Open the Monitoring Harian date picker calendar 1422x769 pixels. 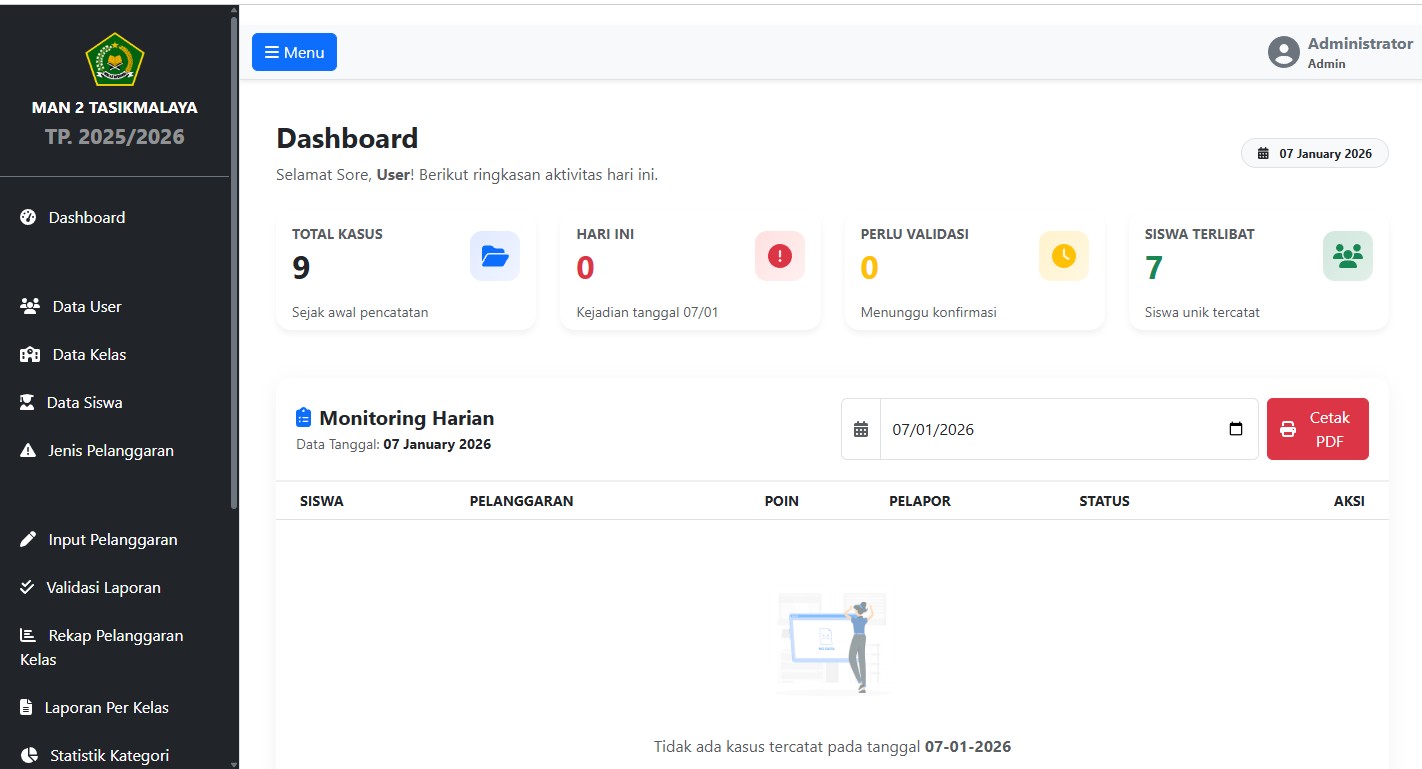coord(1235,428)
